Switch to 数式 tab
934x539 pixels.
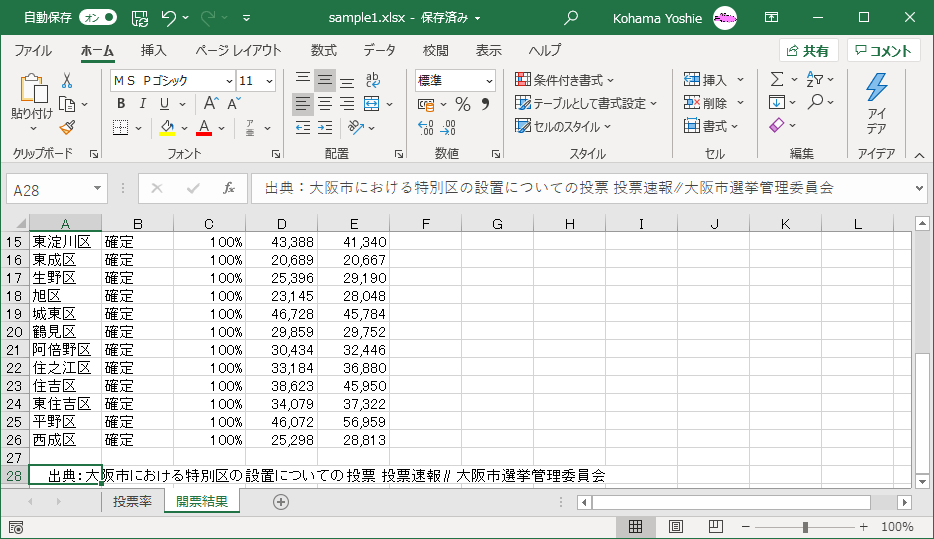pyautogui.click(x=323, y=51)
